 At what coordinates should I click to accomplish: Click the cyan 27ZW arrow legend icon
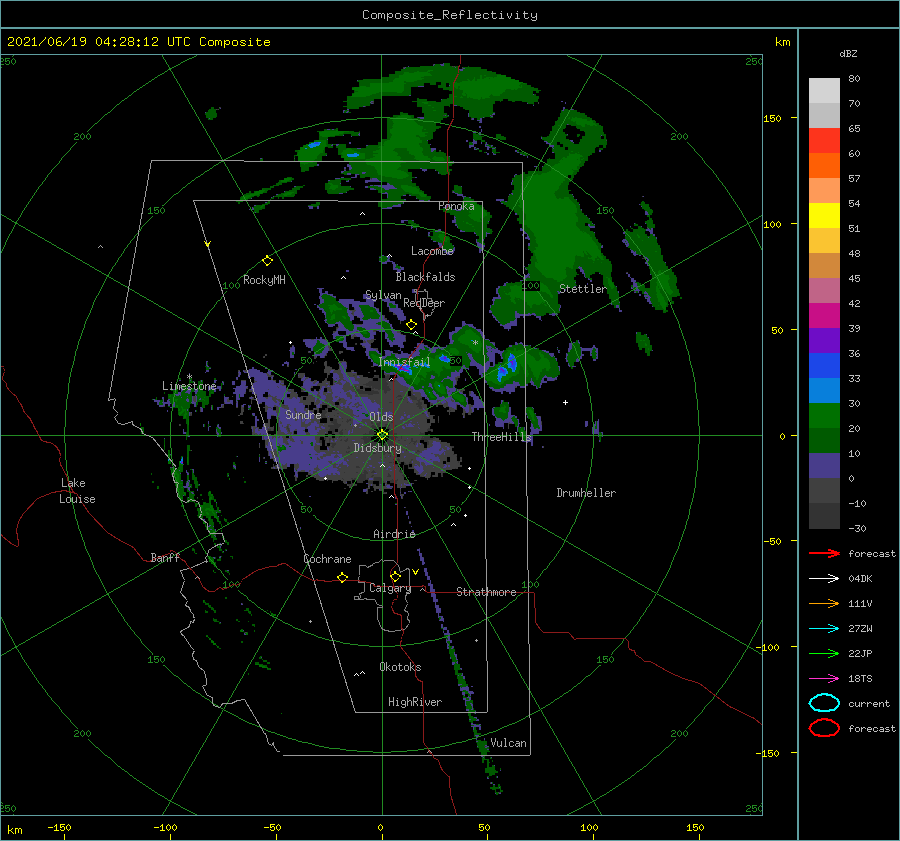[824, 629]
